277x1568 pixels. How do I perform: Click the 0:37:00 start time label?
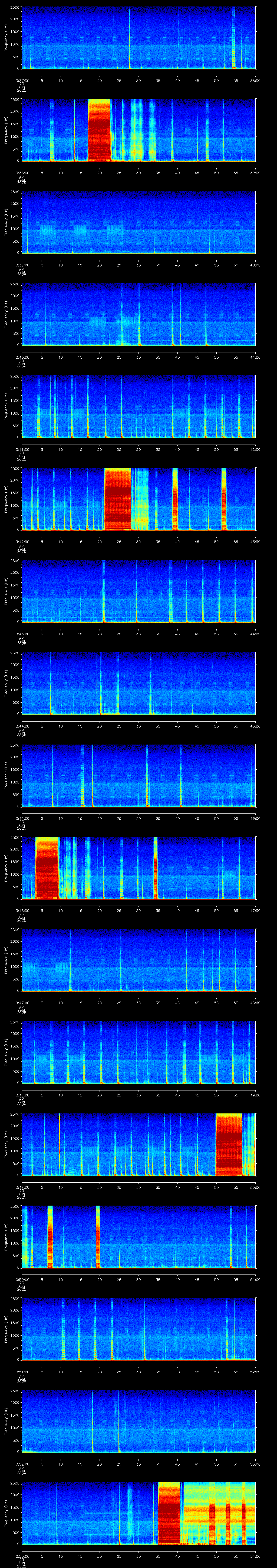22,80
